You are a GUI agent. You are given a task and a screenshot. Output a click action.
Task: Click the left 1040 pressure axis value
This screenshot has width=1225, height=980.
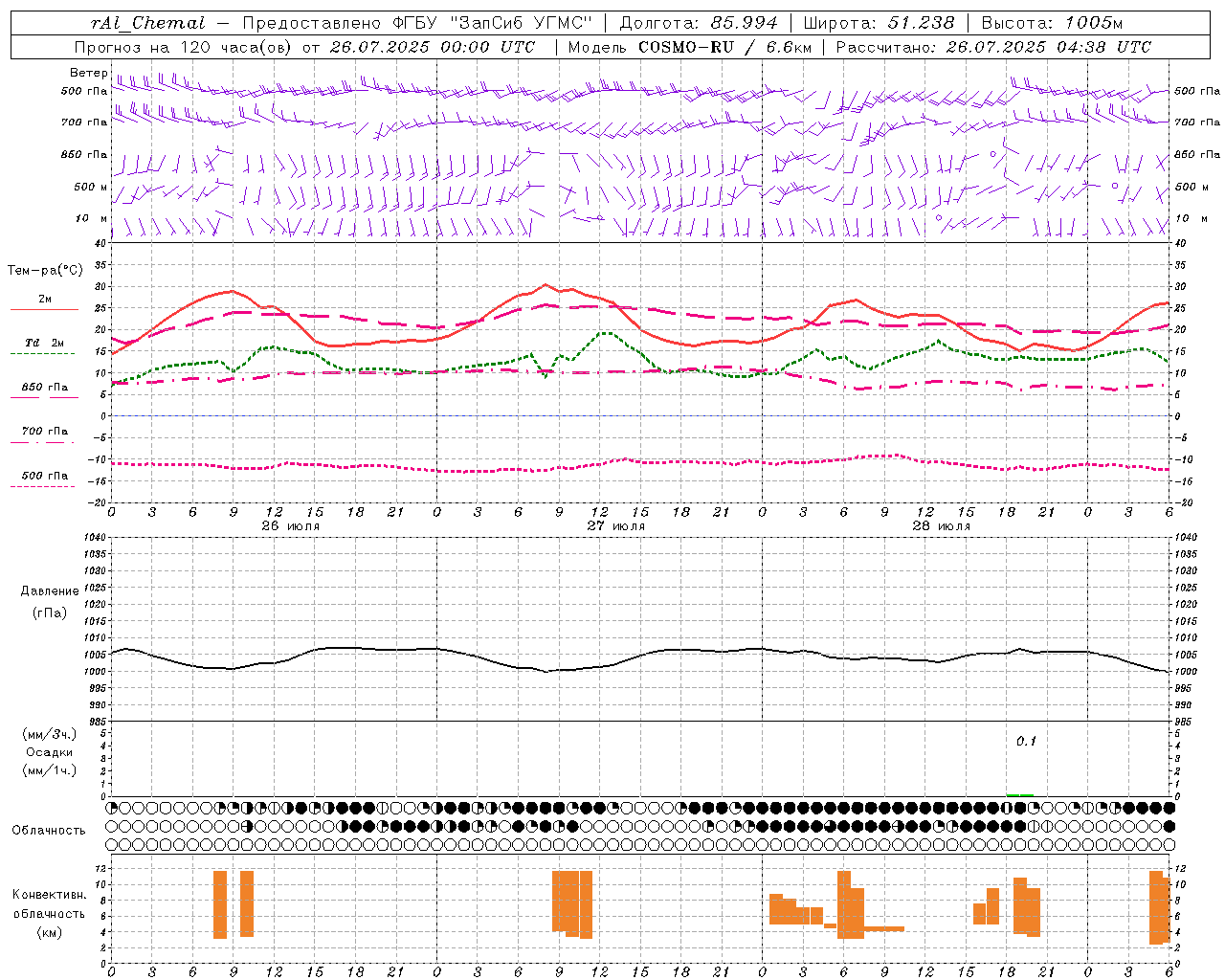tap(95, 538)
